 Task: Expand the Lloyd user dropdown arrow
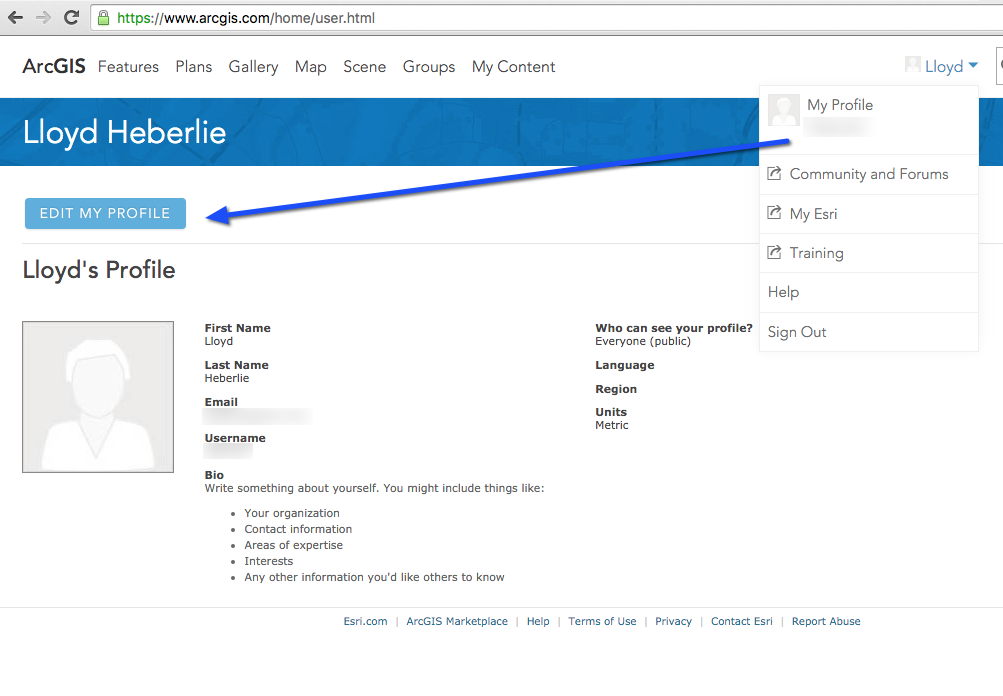click(x=973, y=65)
